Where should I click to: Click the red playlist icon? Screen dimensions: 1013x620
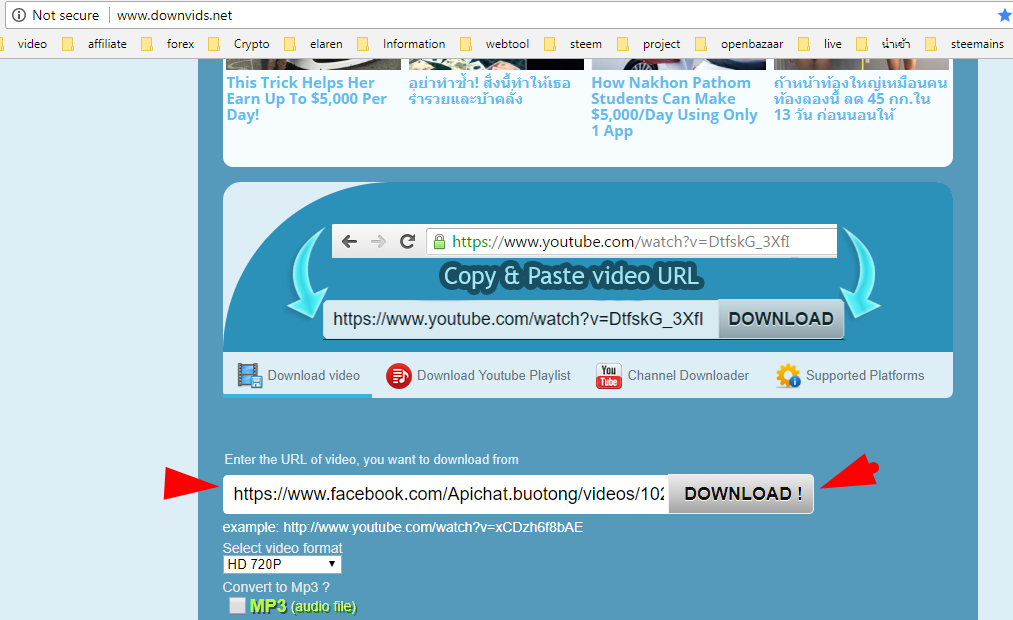click(399, 375)
